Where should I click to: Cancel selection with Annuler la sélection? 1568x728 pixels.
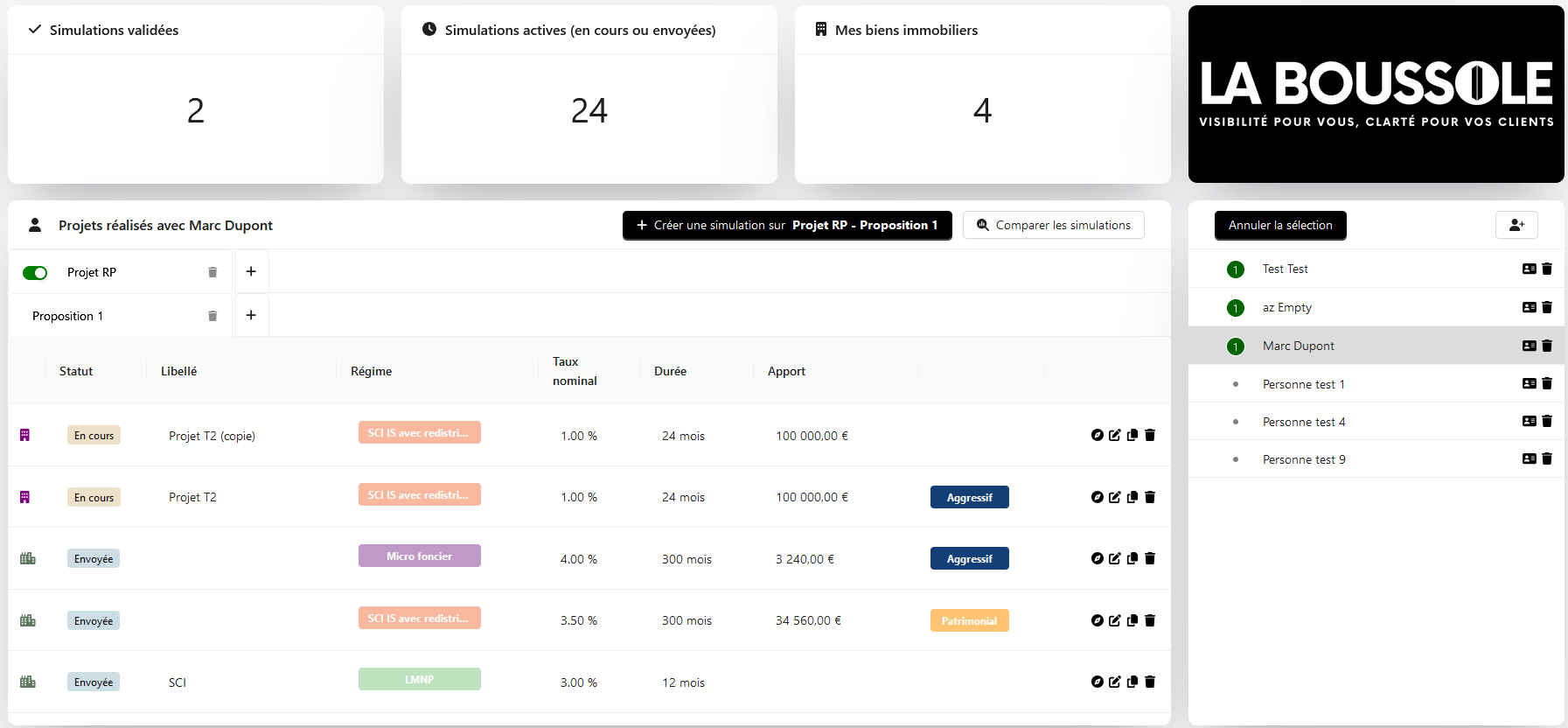click(x=1280, y=225)
